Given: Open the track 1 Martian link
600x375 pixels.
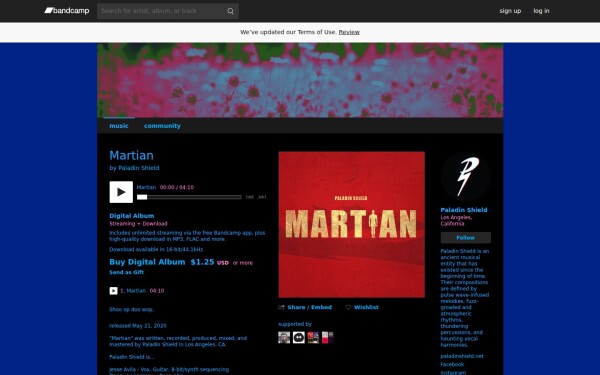Looking at the screenshot, I should pyautogui.click(x=136, y=291).
